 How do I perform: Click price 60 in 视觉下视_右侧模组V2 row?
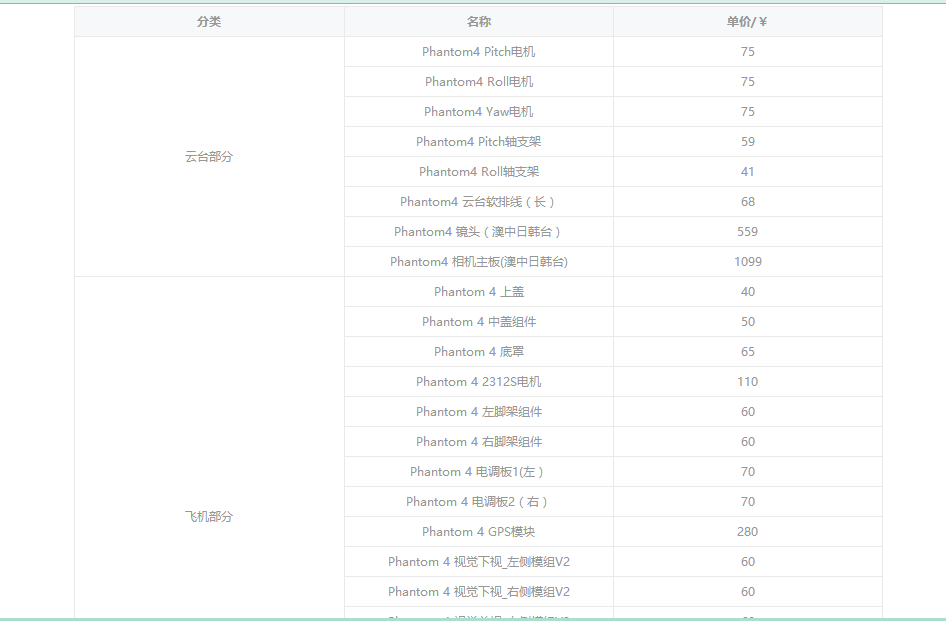coord(748,591)
